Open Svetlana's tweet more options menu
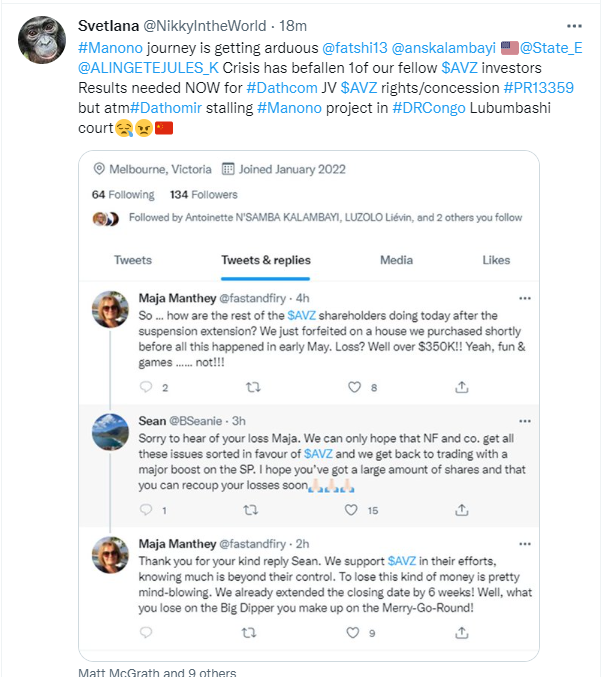612x677 pixels. tap(573, 26)
